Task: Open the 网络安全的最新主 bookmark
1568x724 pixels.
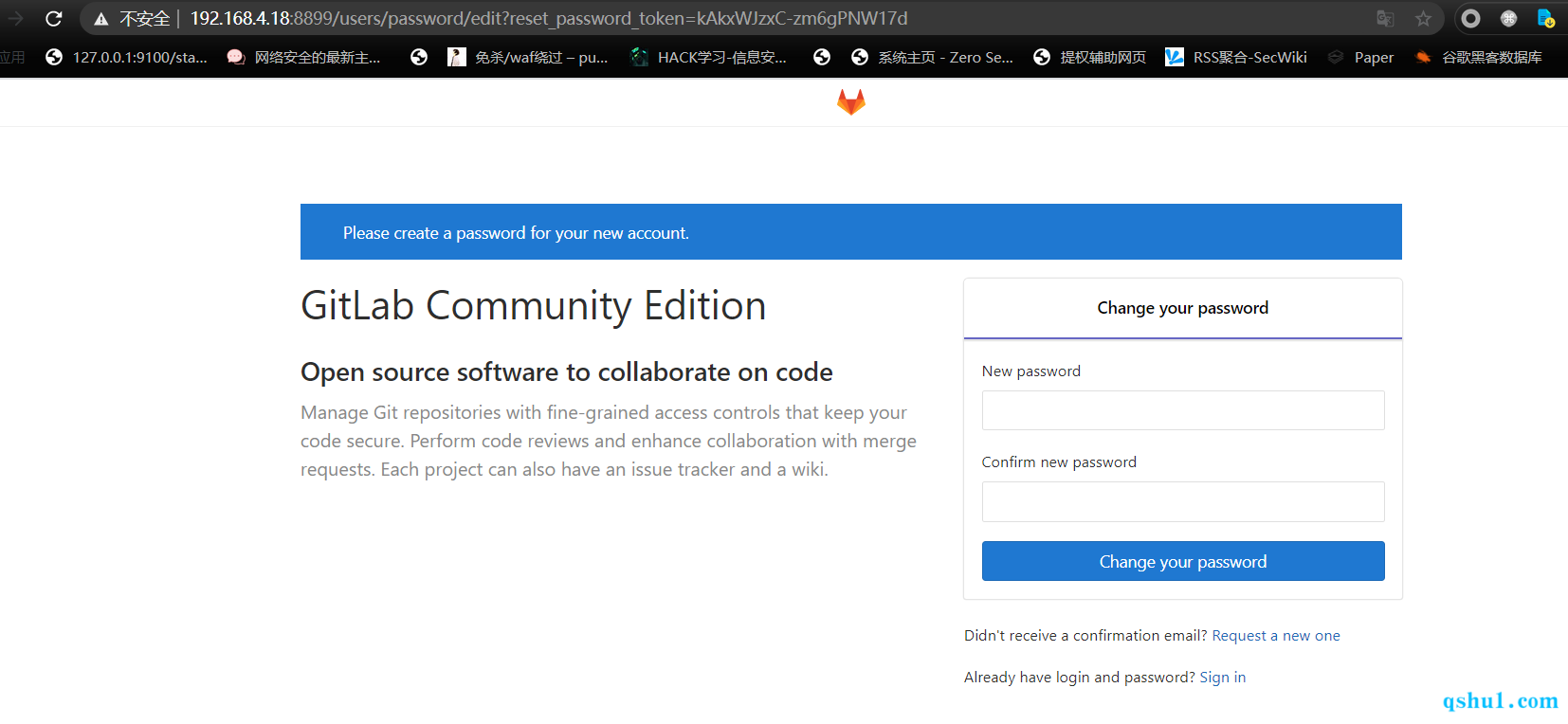Action: pos(303,57)
